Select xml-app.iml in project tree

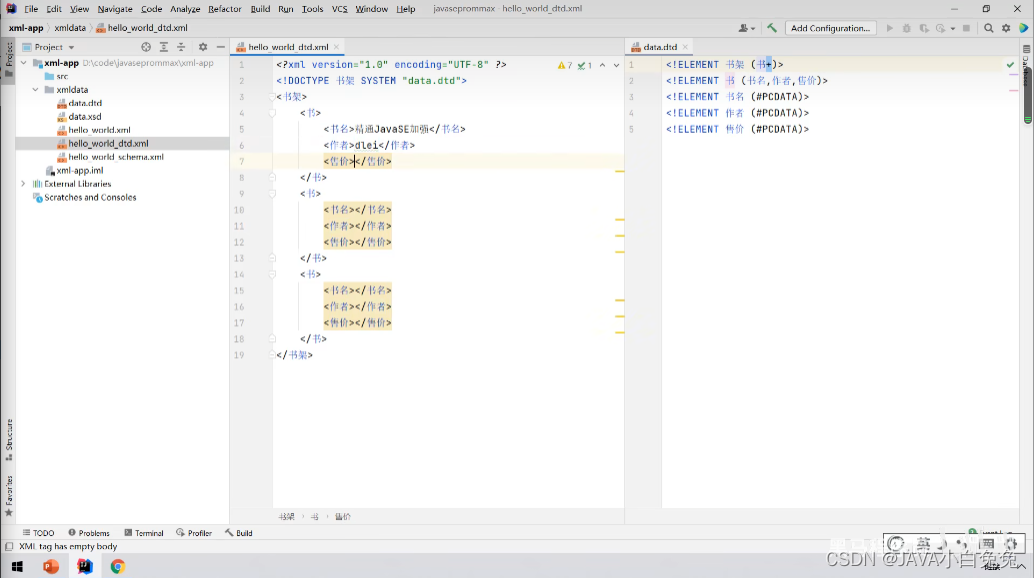(79, 170)
